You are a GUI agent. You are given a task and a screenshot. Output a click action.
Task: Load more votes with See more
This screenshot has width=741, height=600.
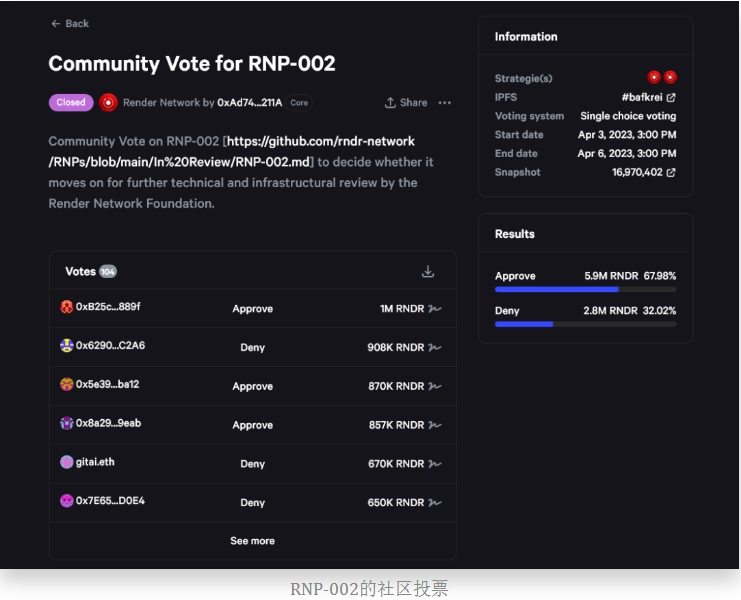point(252,540)
